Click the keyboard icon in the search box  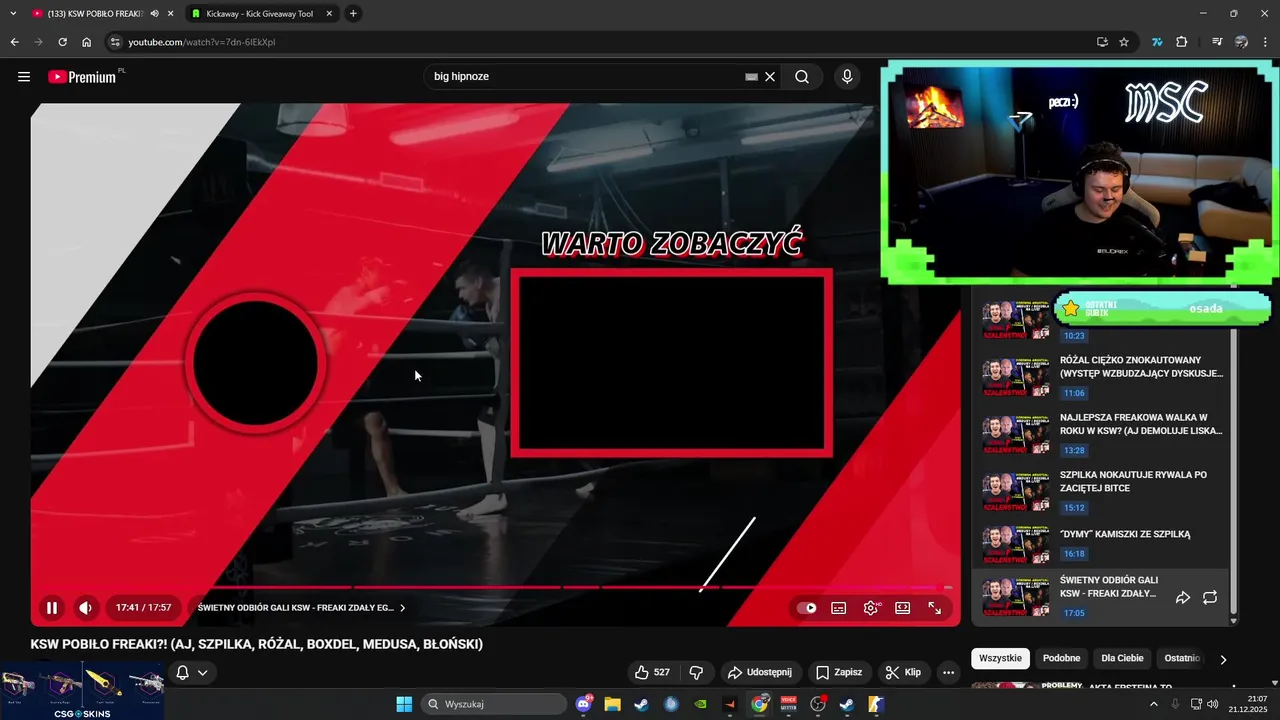[x=751, y=76]
